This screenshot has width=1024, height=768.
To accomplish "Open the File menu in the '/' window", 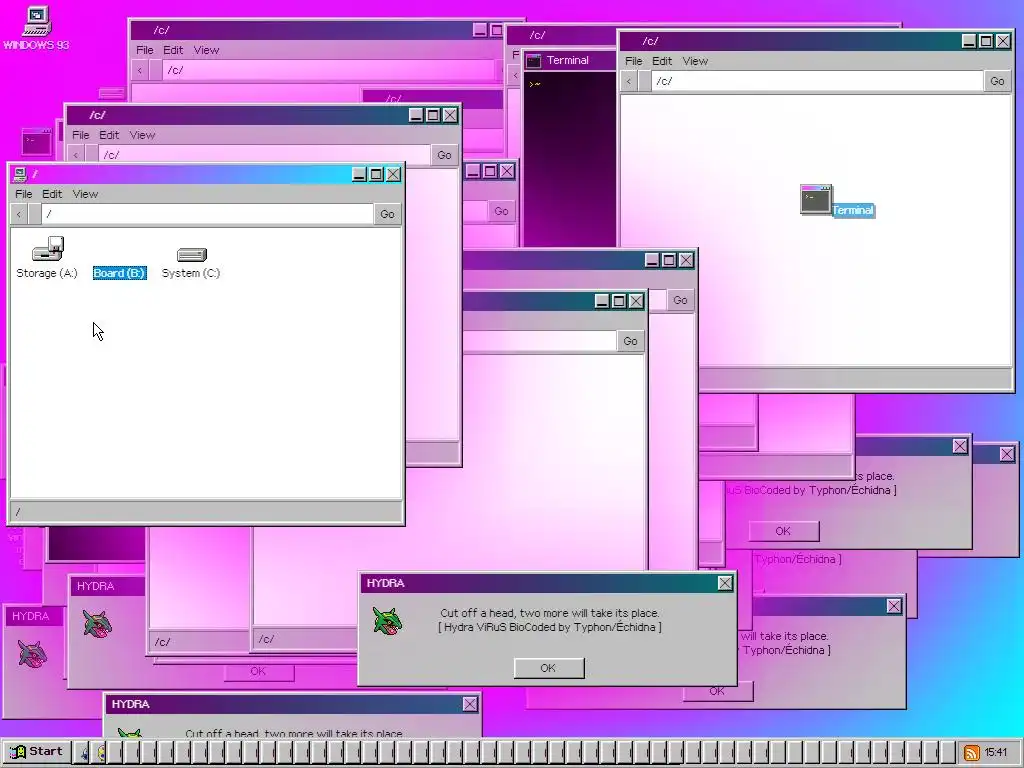I will (24, 194).
